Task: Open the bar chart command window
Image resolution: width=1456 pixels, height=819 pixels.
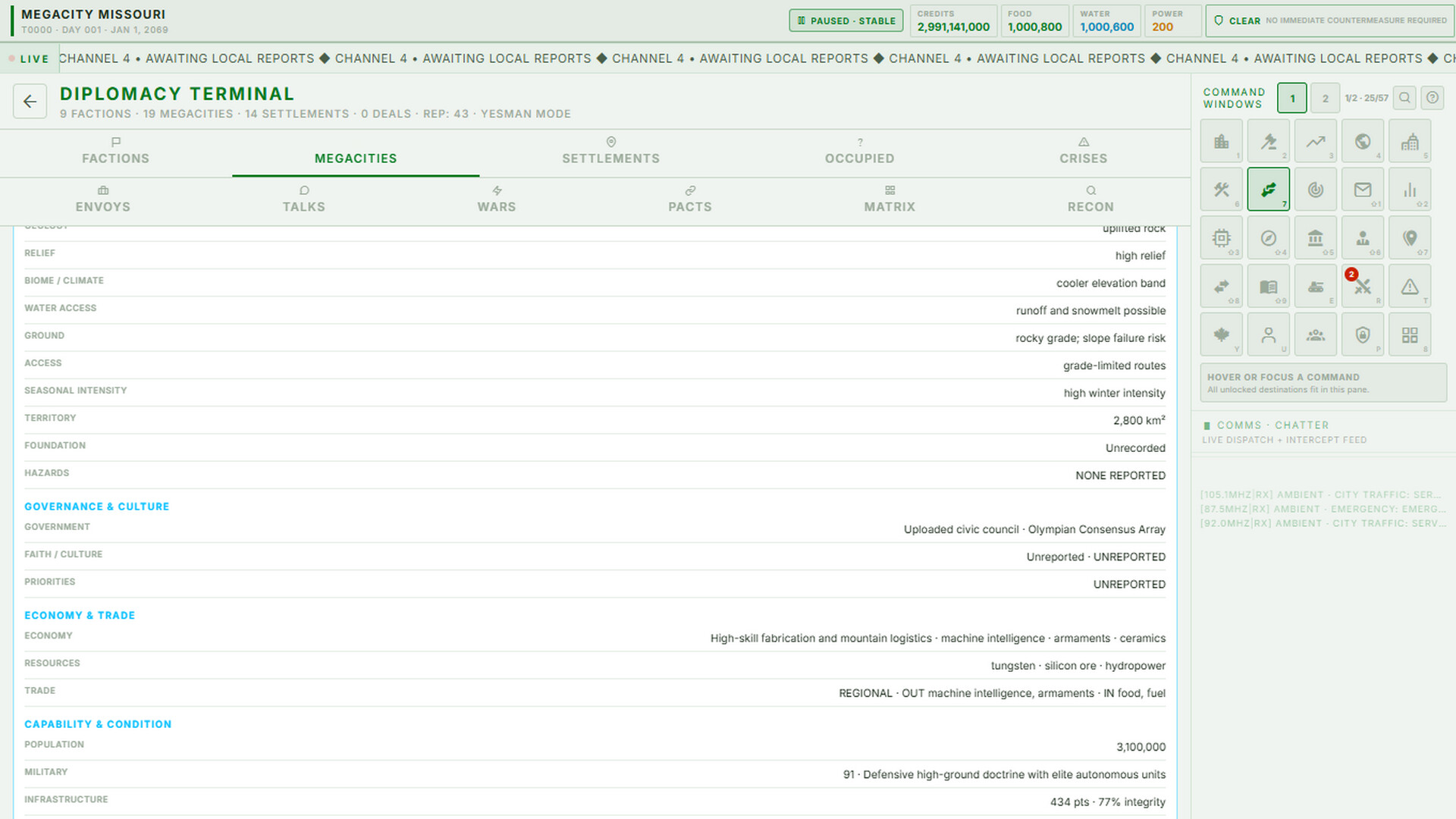Action: click(1409, 190)
